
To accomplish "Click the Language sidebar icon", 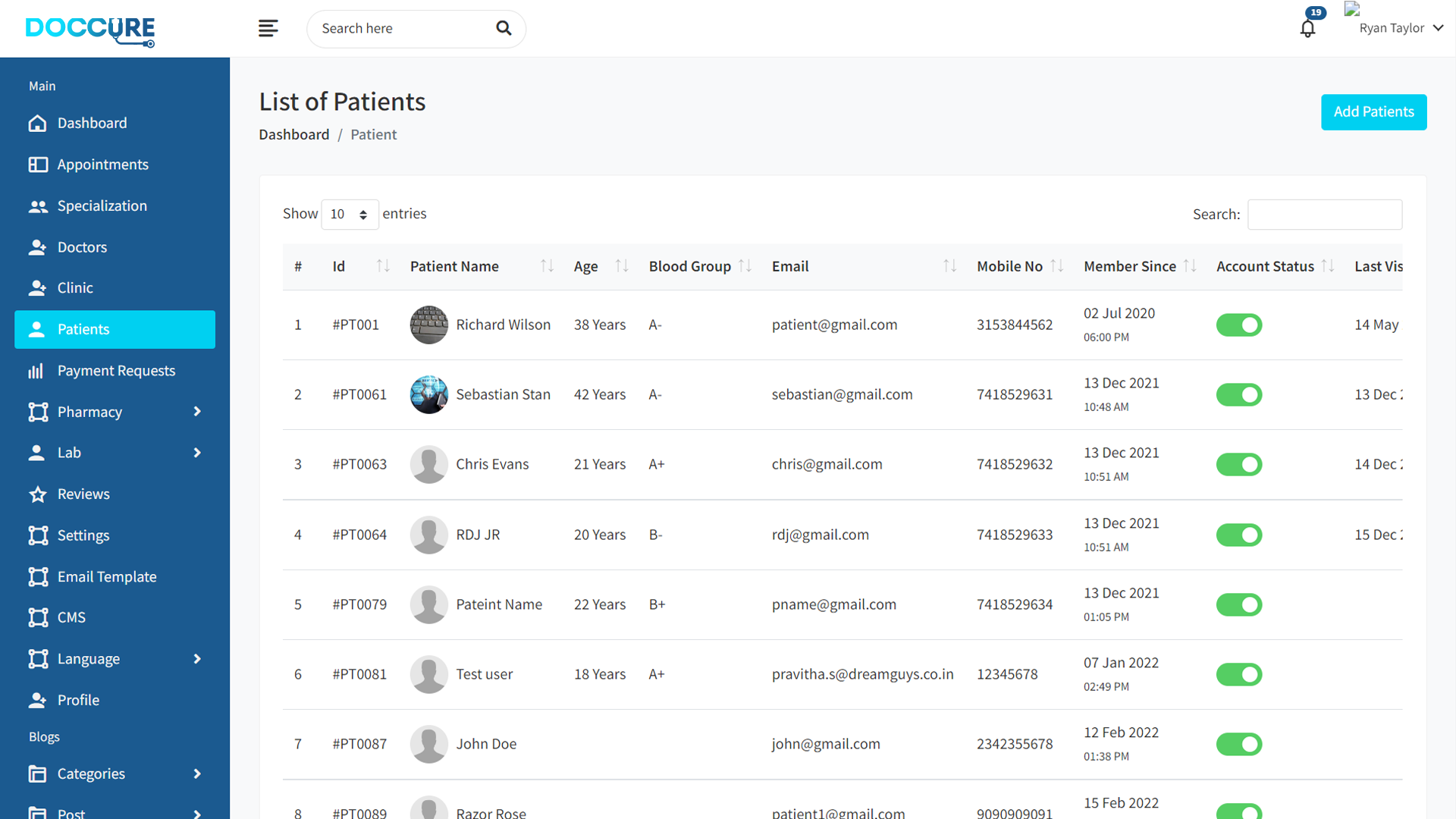I will [38, 659].
